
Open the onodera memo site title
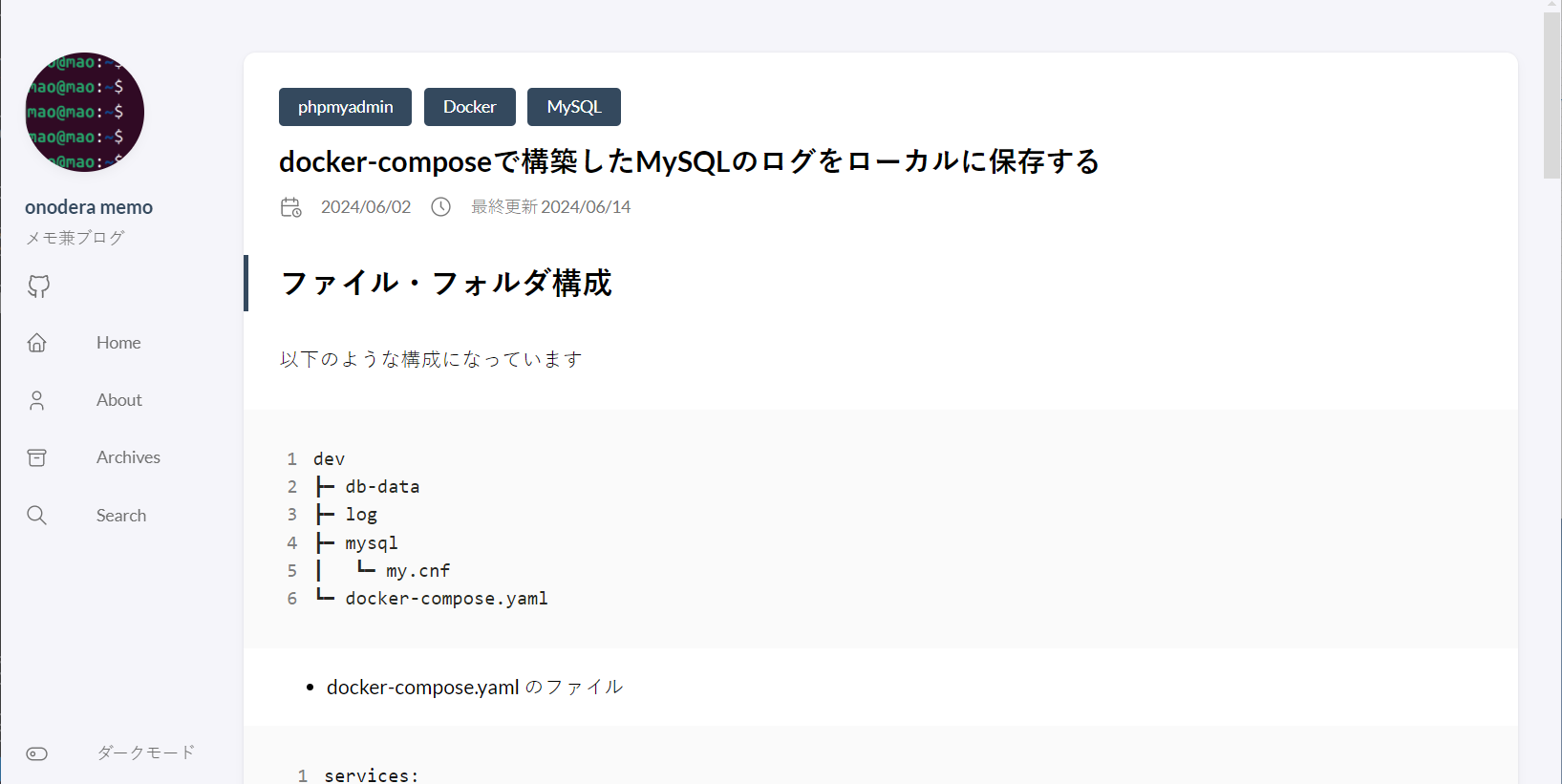pyautogui.click(x=89, y=207)
